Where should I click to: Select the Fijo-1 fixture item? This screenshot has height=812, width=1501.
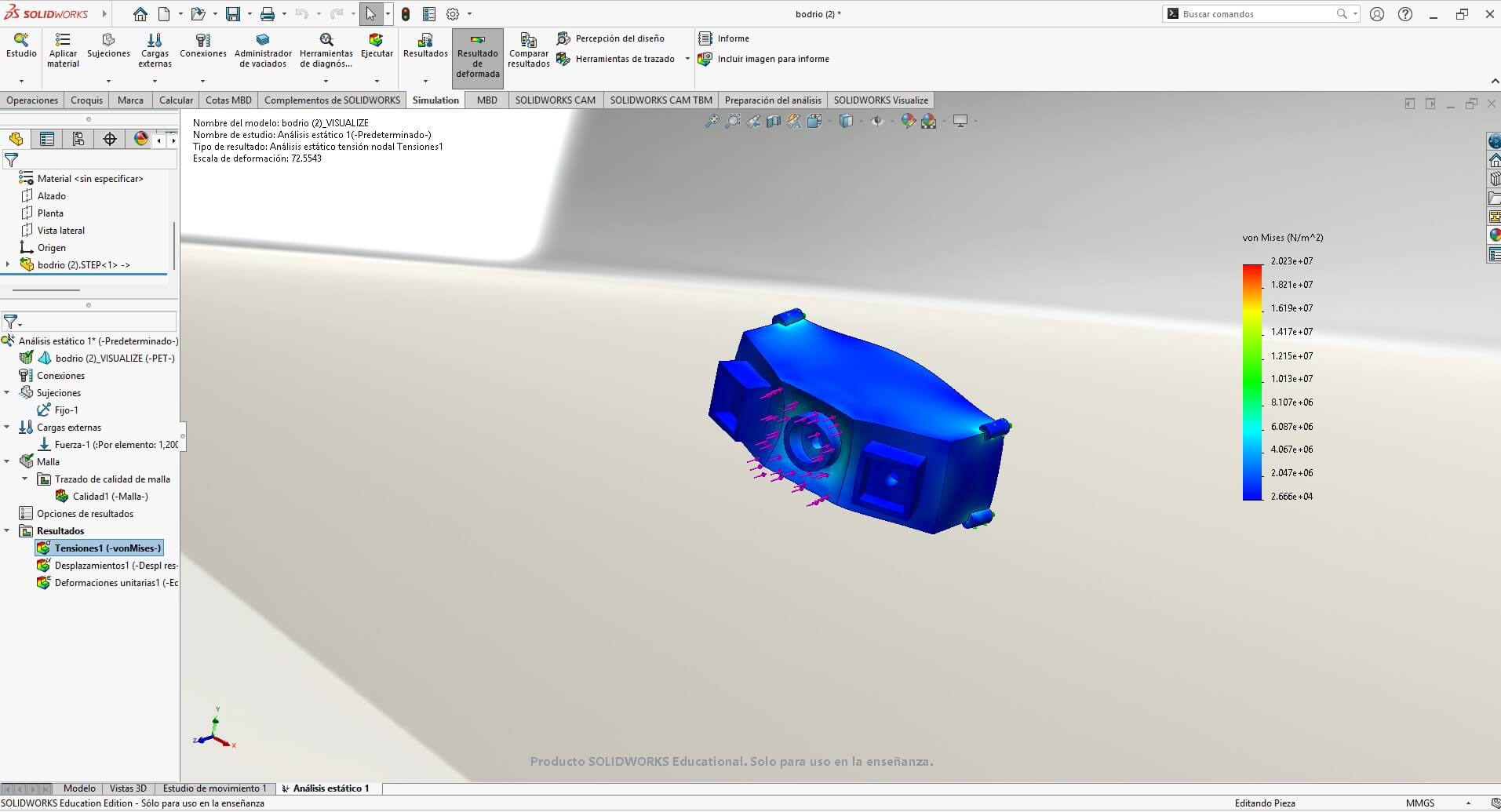[57, 410]
